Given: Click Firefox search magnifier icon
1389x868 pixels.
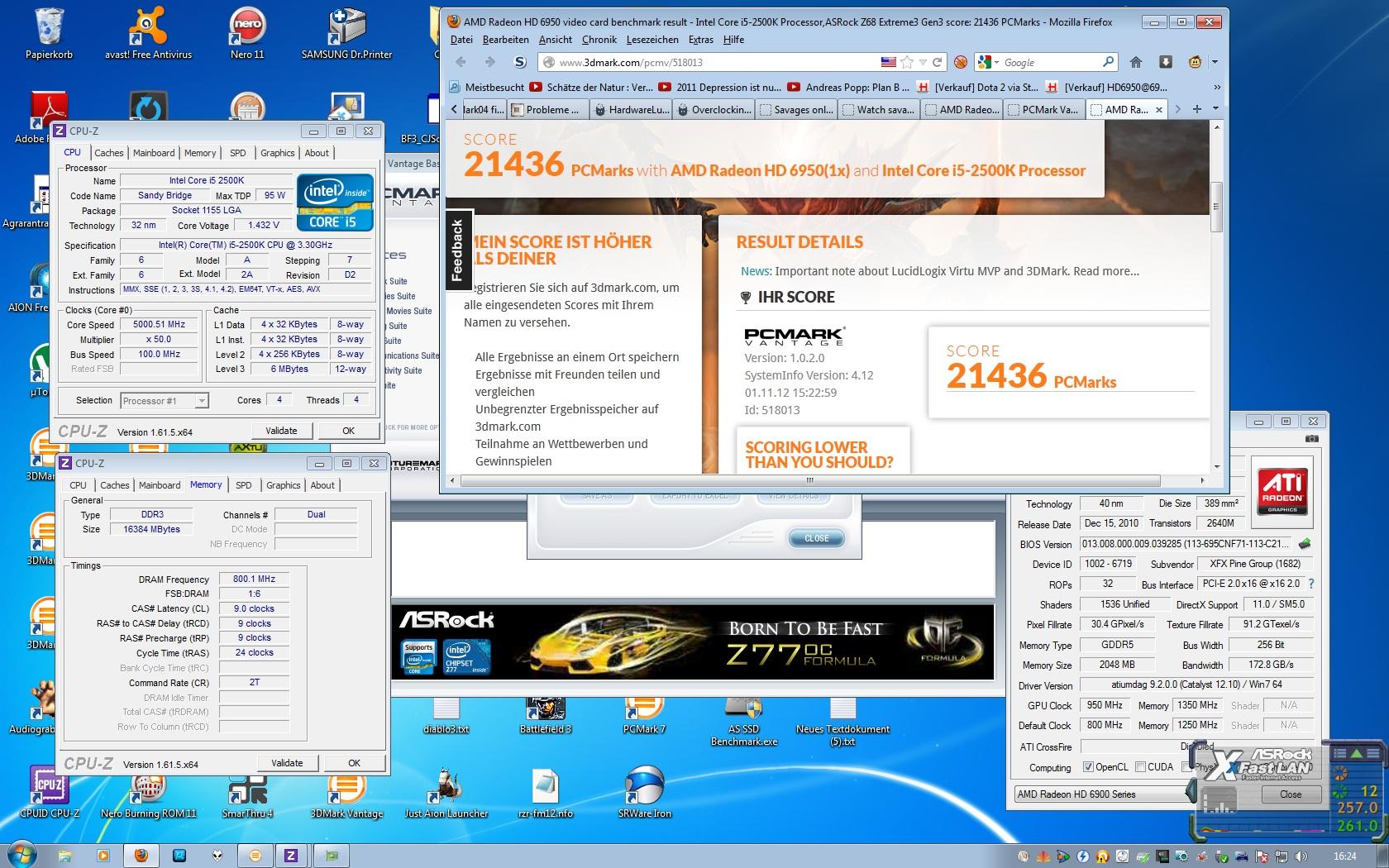Looking at the screenshot, I should [x=1108, y=62].
